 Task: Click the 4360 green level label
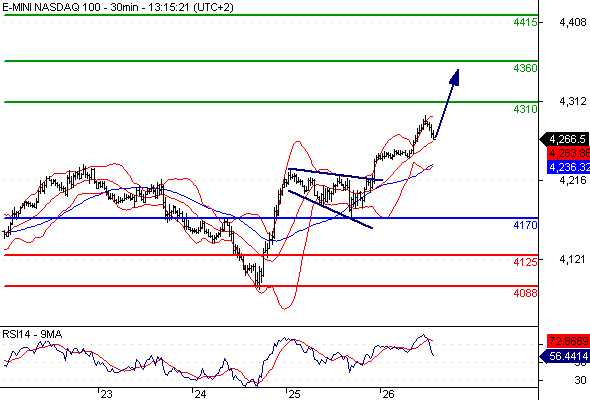(x=525, y=68)
